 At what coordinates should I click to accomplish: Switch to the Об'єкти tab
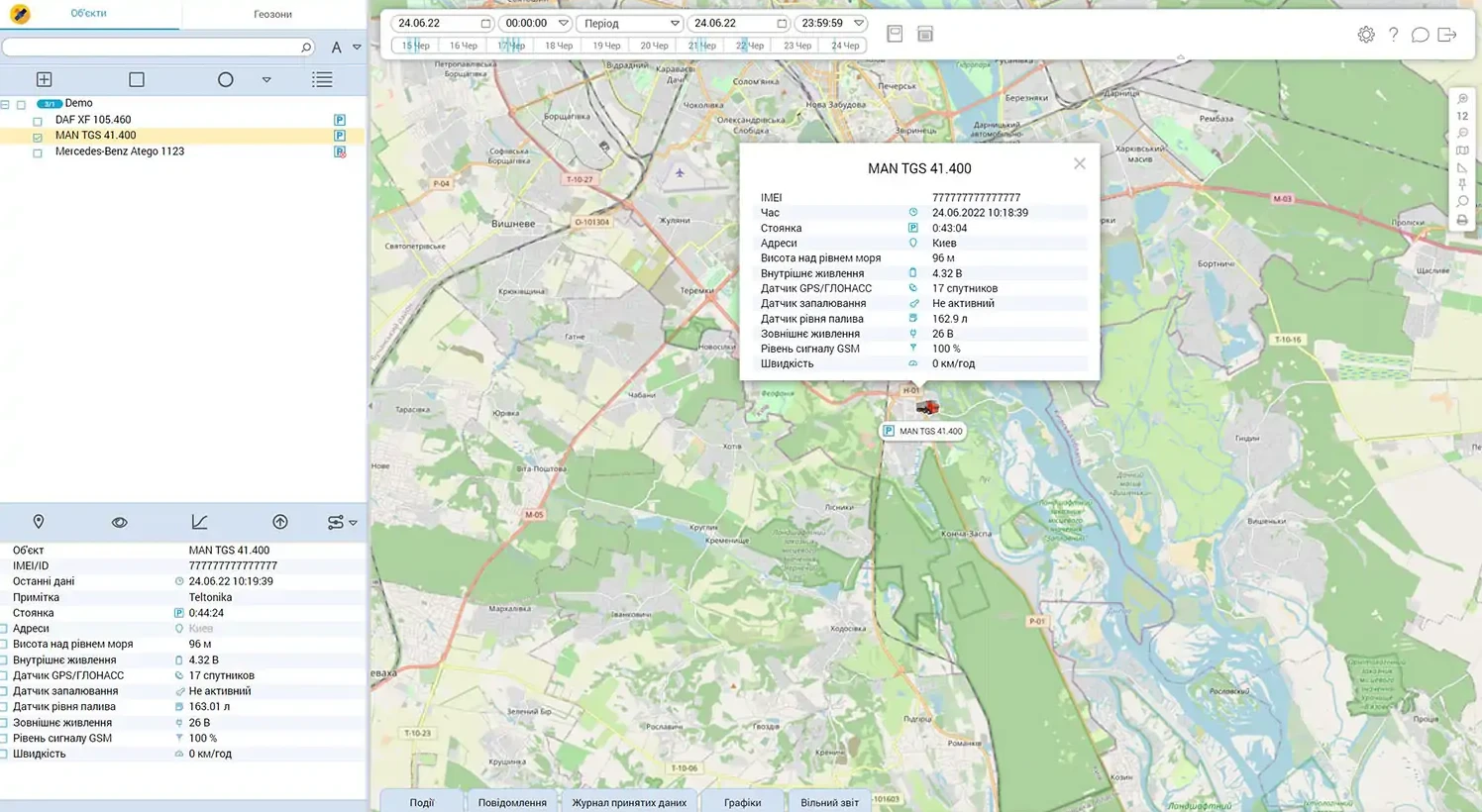click(x=89, y=14)
